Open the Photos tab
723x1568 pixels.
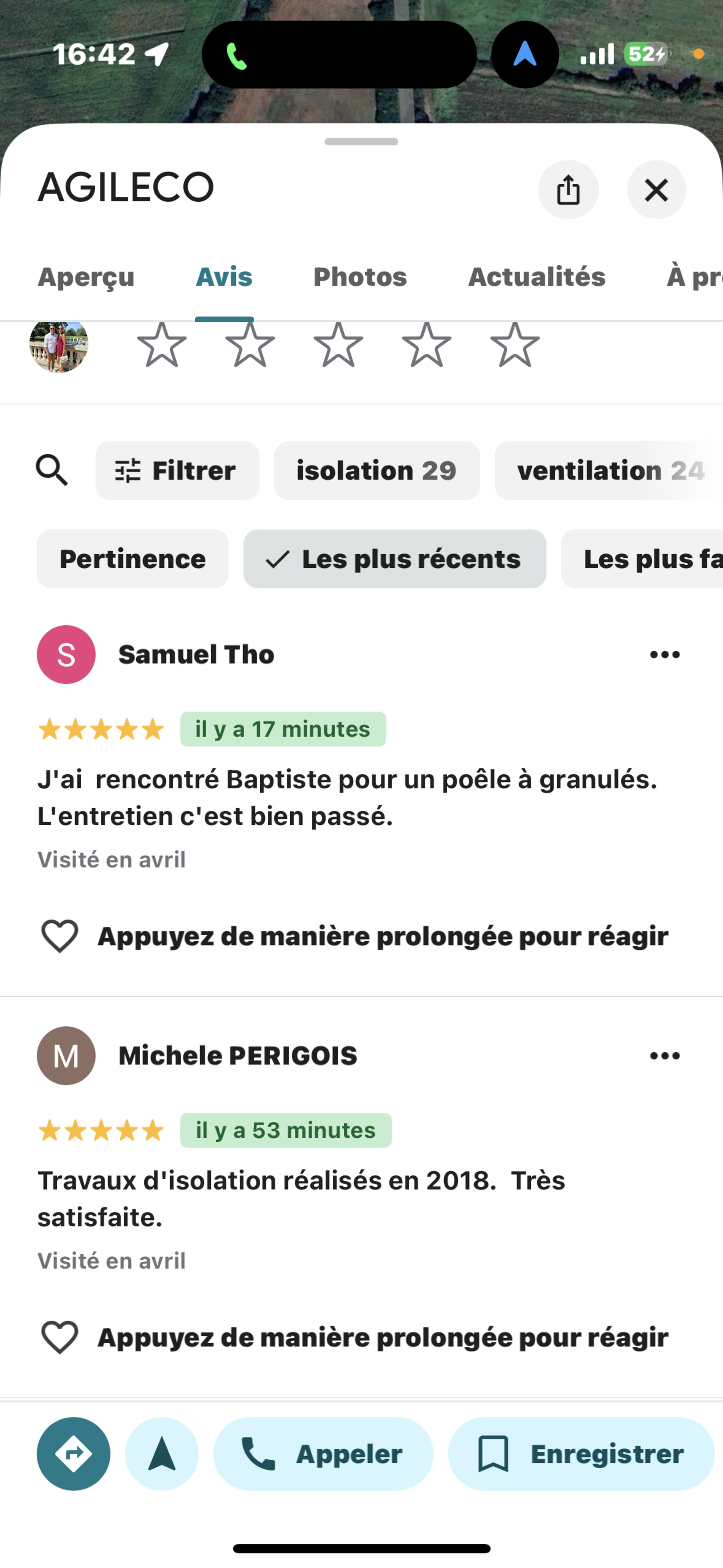click(360, 277)
